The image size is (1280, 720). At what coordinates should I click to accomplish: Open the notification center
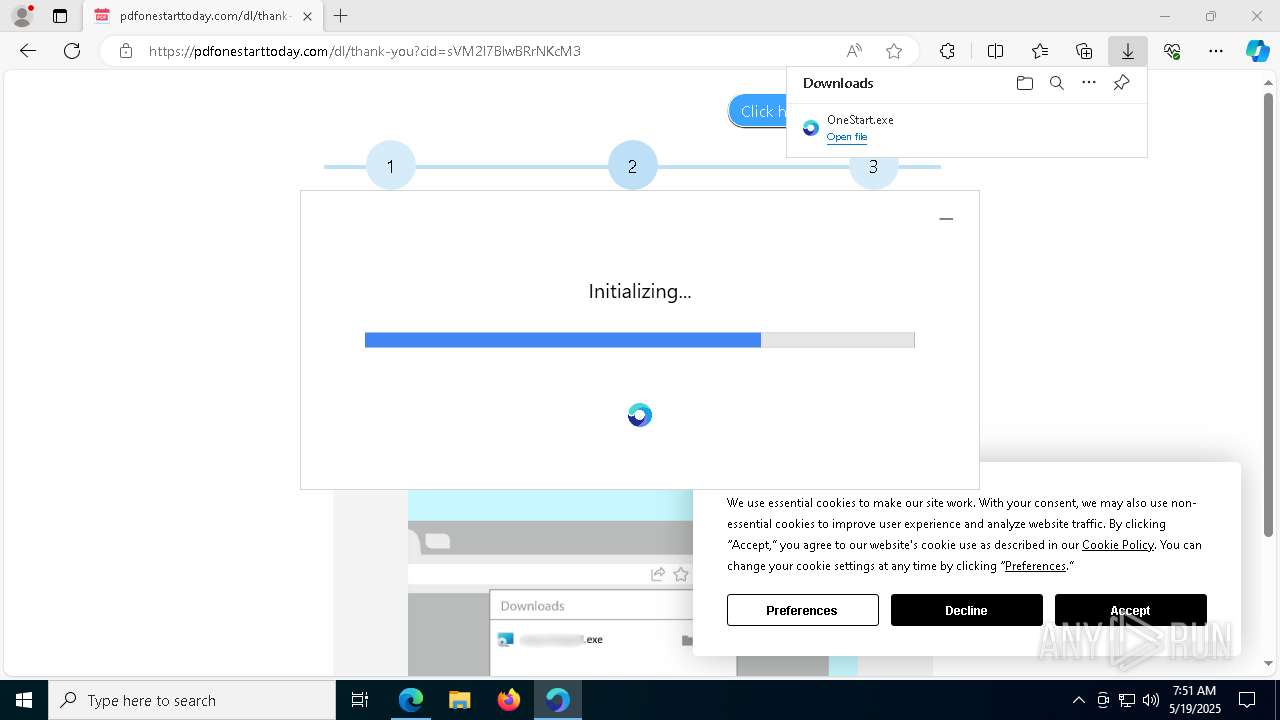pyautogui.click(x=1247, y=700)
